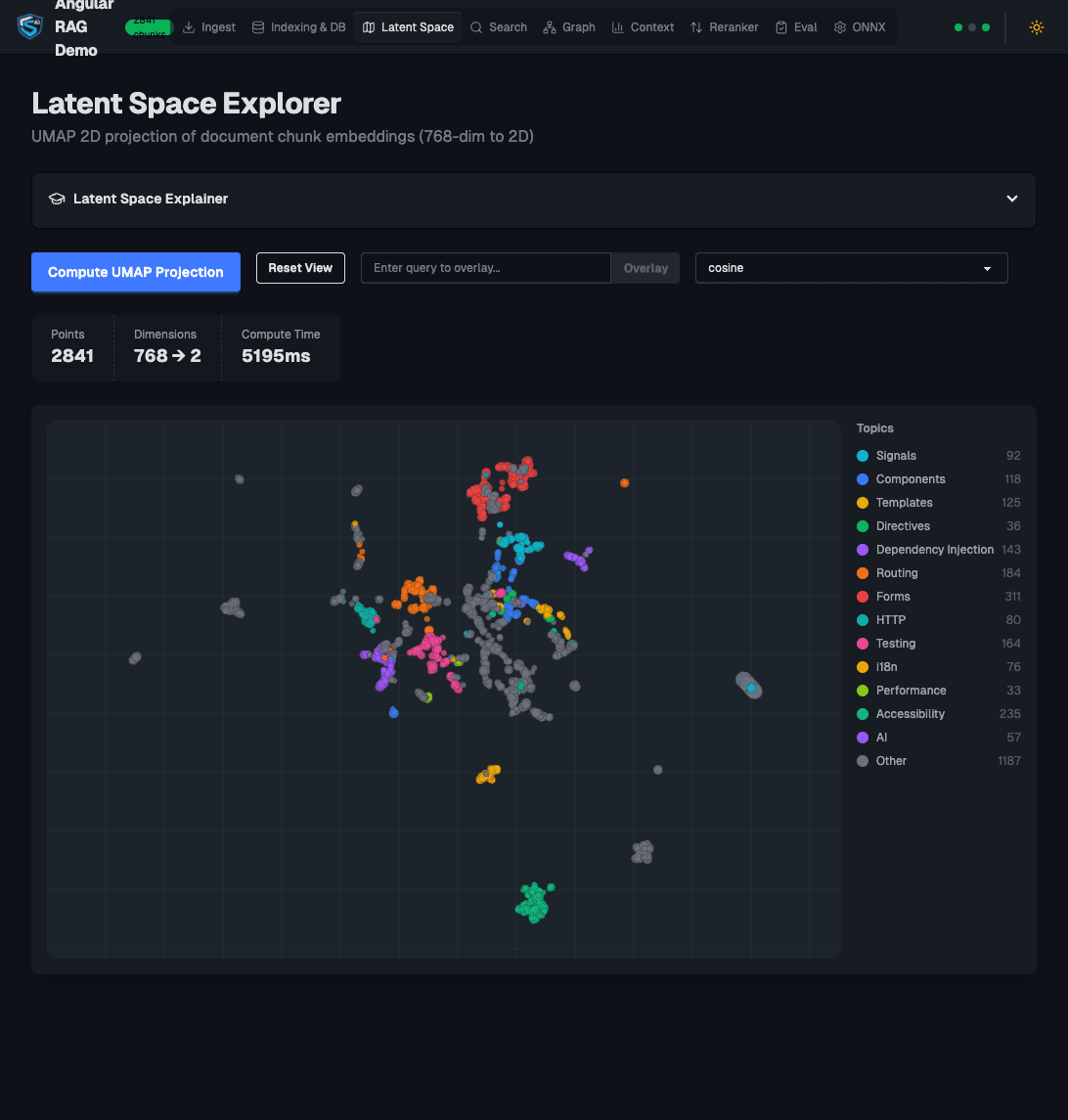Select the Reranker tab
1068x1120 pixels.
(x=725, y=27)
